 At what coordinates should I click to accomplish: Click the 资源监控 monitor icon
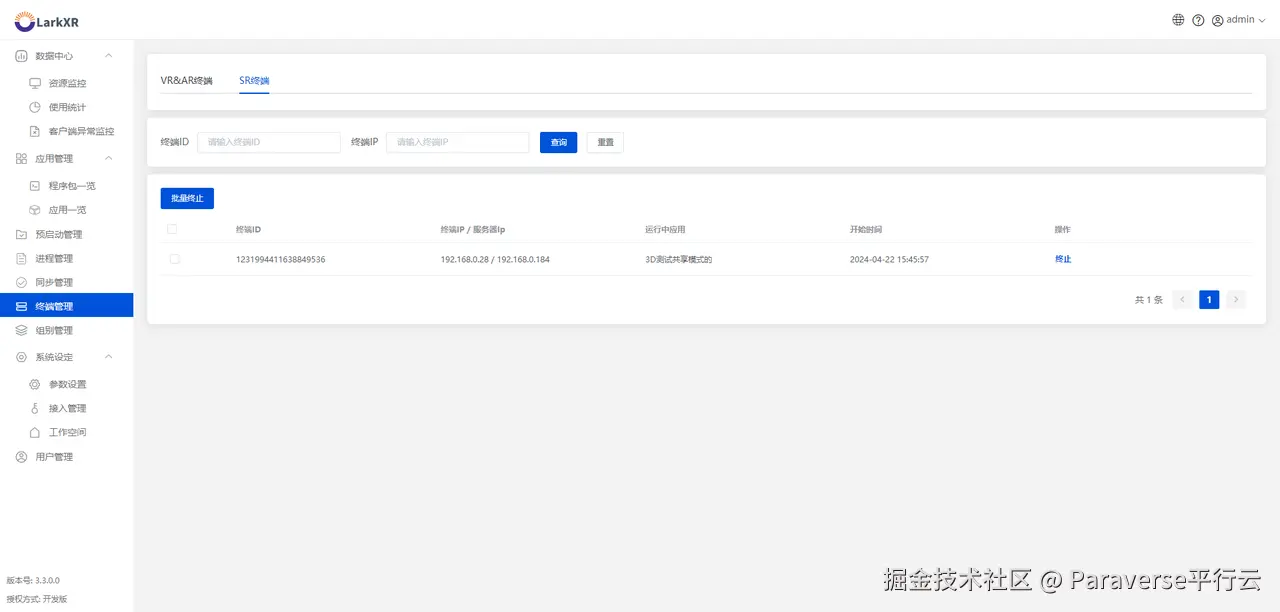coord(35,83)
